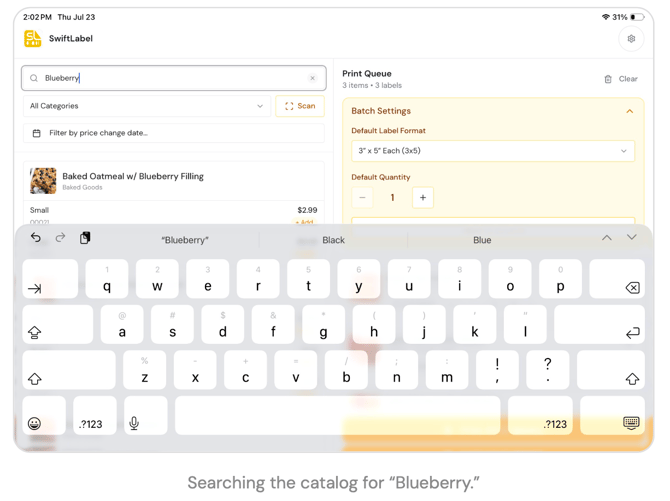Viewport: 670px width, 501px height.
Task: Tap the b key
Action: [x=346, y=370]
